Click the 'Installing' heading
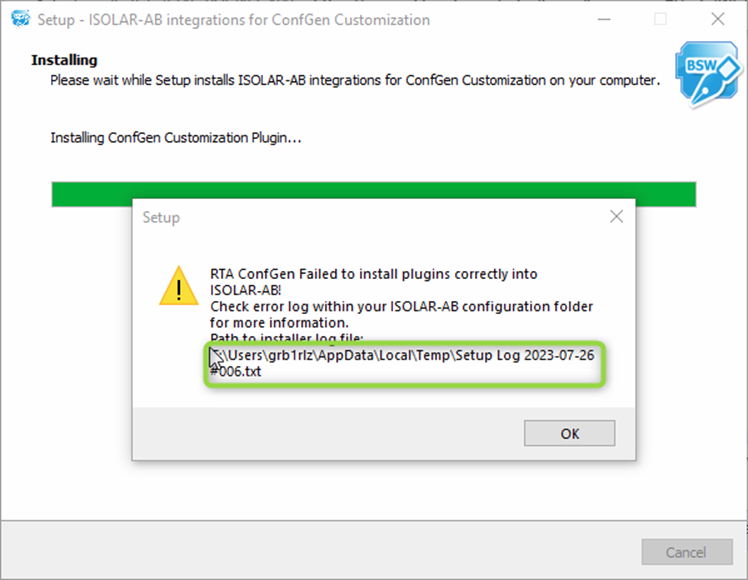 (x=64, y=60)
